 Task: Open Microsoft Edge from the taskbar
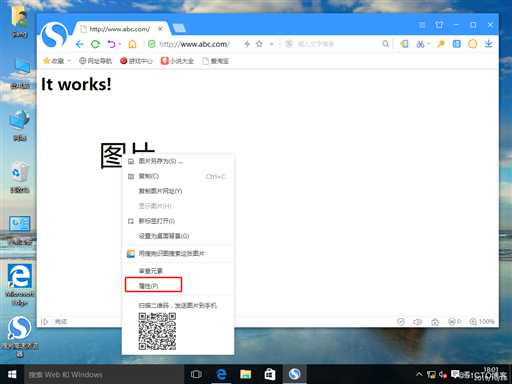(x=221, y=374)
